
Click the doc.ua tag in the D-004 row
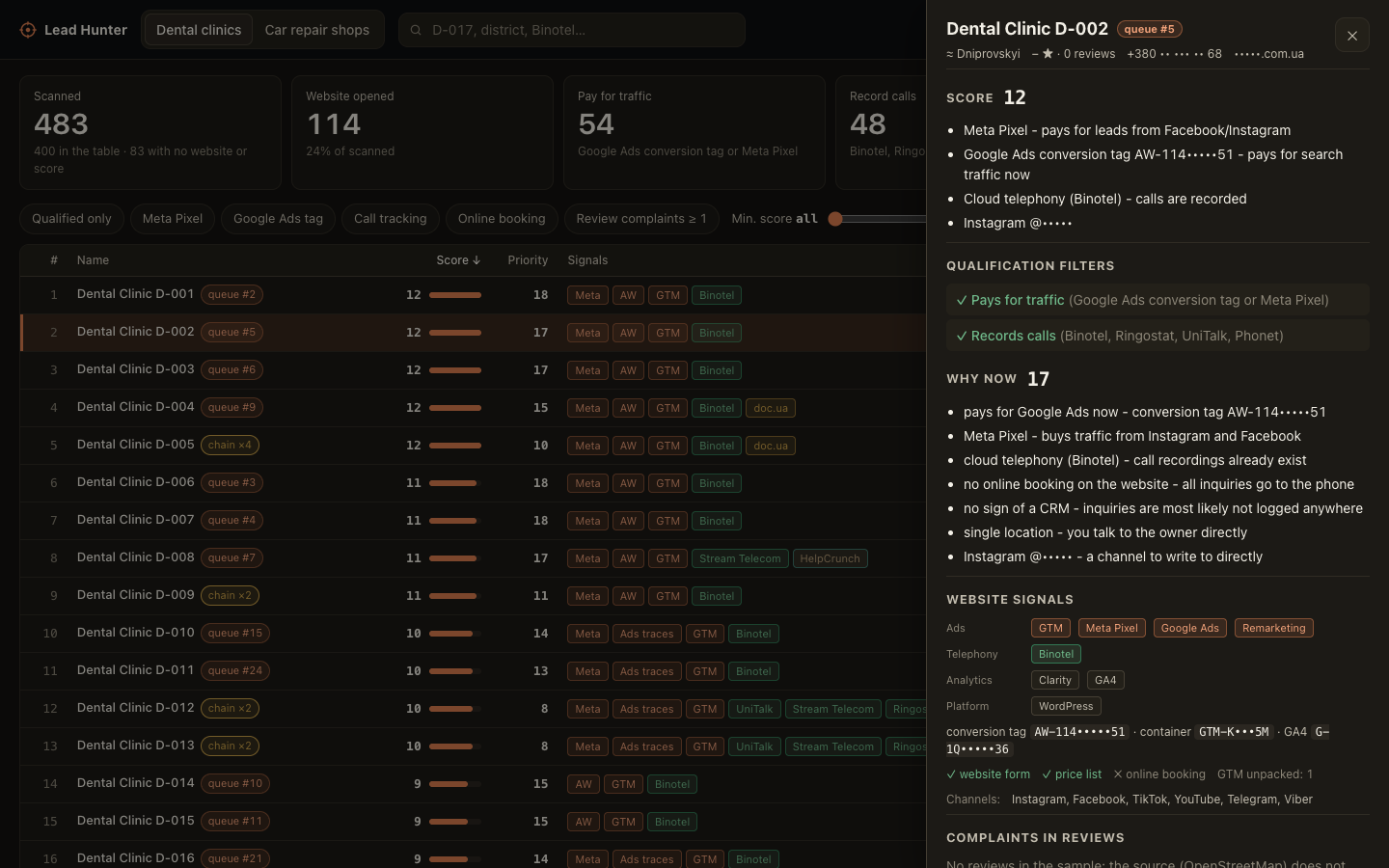[771, 408]
